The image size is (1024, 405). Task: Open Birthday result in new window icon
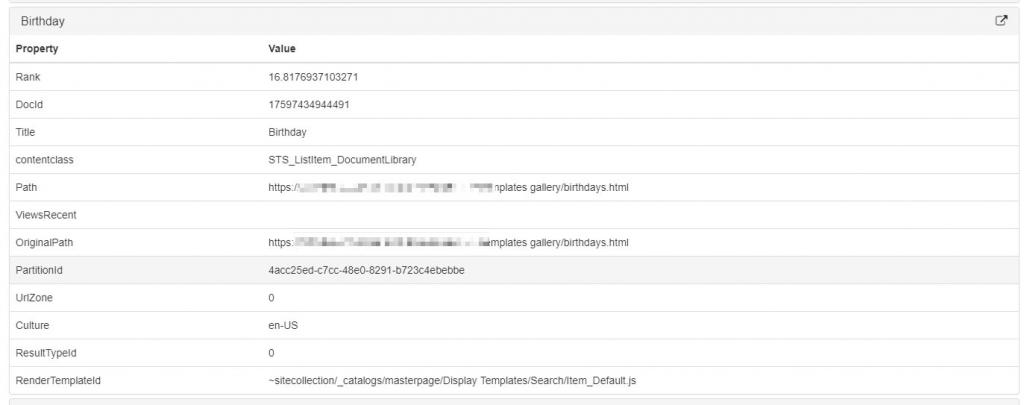click(x=1001, y=20)
